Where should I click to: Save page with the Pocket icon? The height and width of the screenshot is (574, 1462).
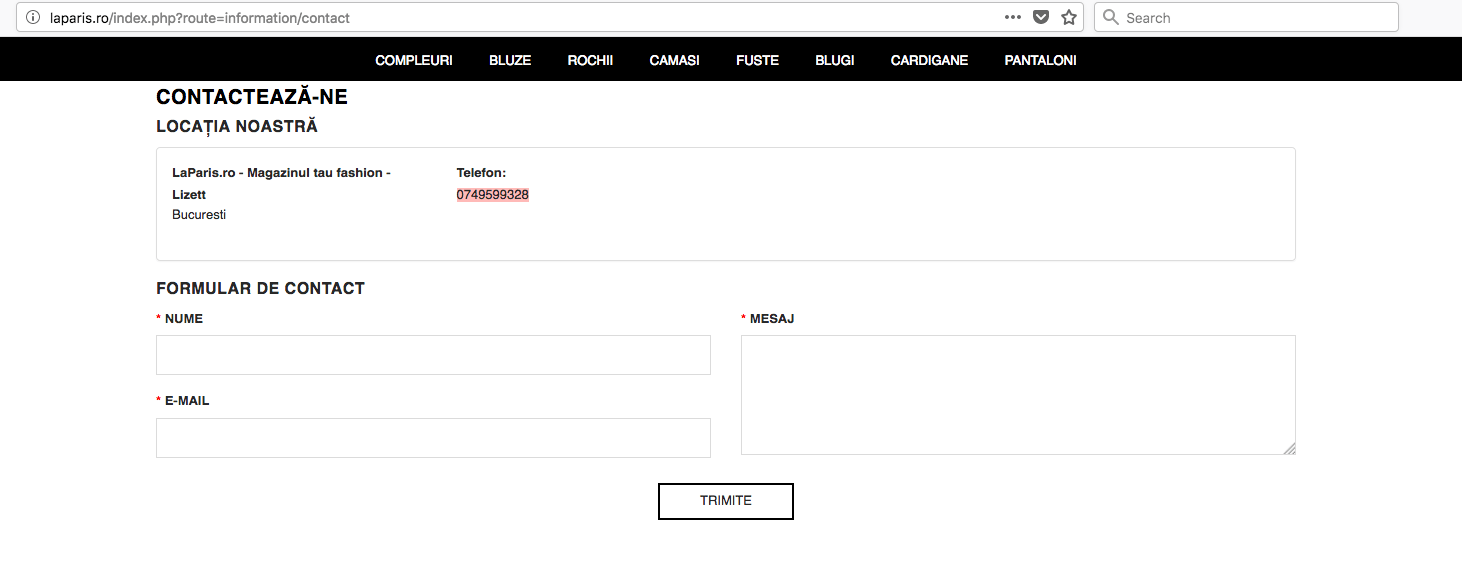1041,18
